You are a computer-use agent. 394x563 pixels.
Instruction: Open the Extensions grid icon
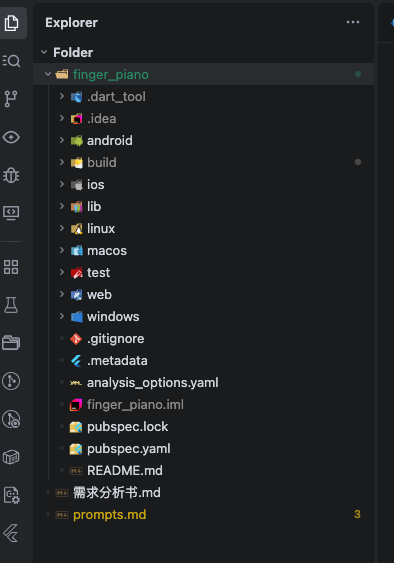point(11,267)
